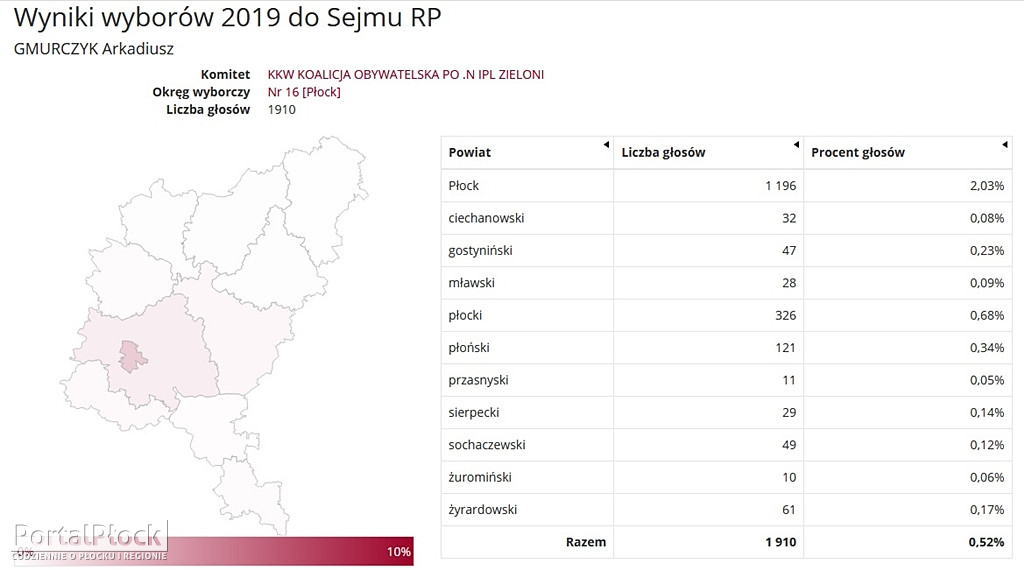
Task: Sort by Liczba głosów column arrow
Action: click(796, 144)
